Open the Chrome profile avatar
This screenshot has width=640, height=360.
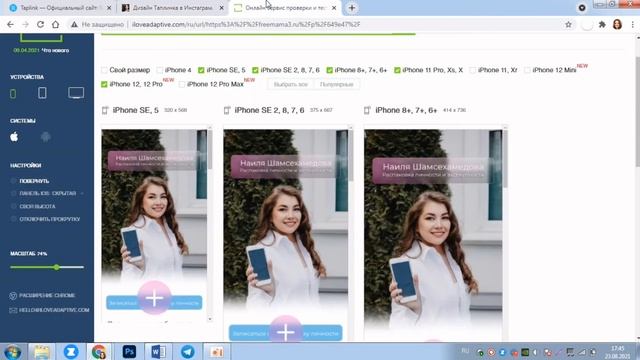tap(617, 24)
